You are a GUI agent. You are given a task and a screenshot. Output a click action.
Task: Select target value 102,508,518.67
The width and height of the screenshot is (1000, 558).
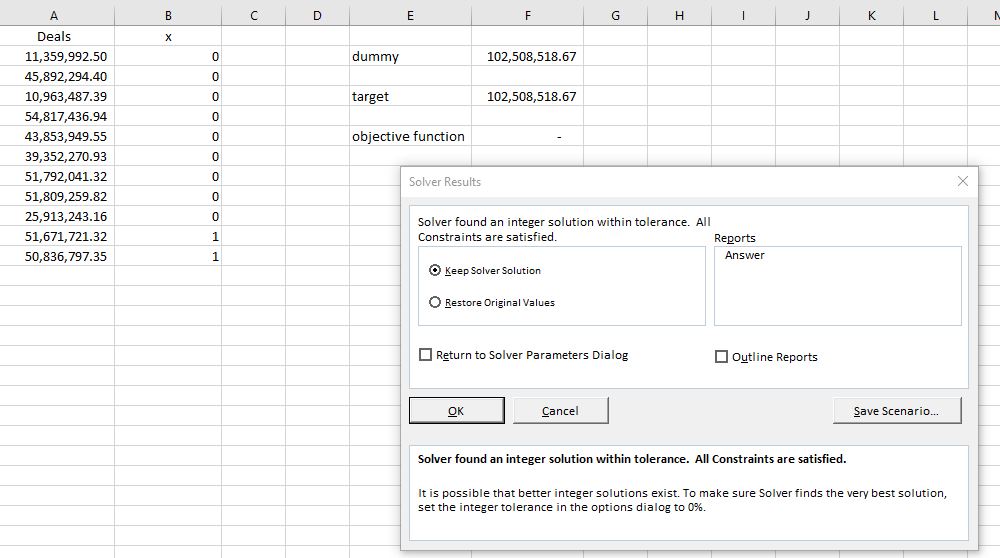pos(527,96)
